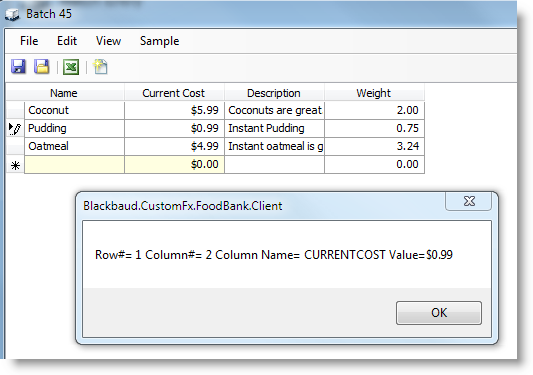533x375 pixels.
Task: Sort by the Current Cost column header
Action: pos(174,93)
